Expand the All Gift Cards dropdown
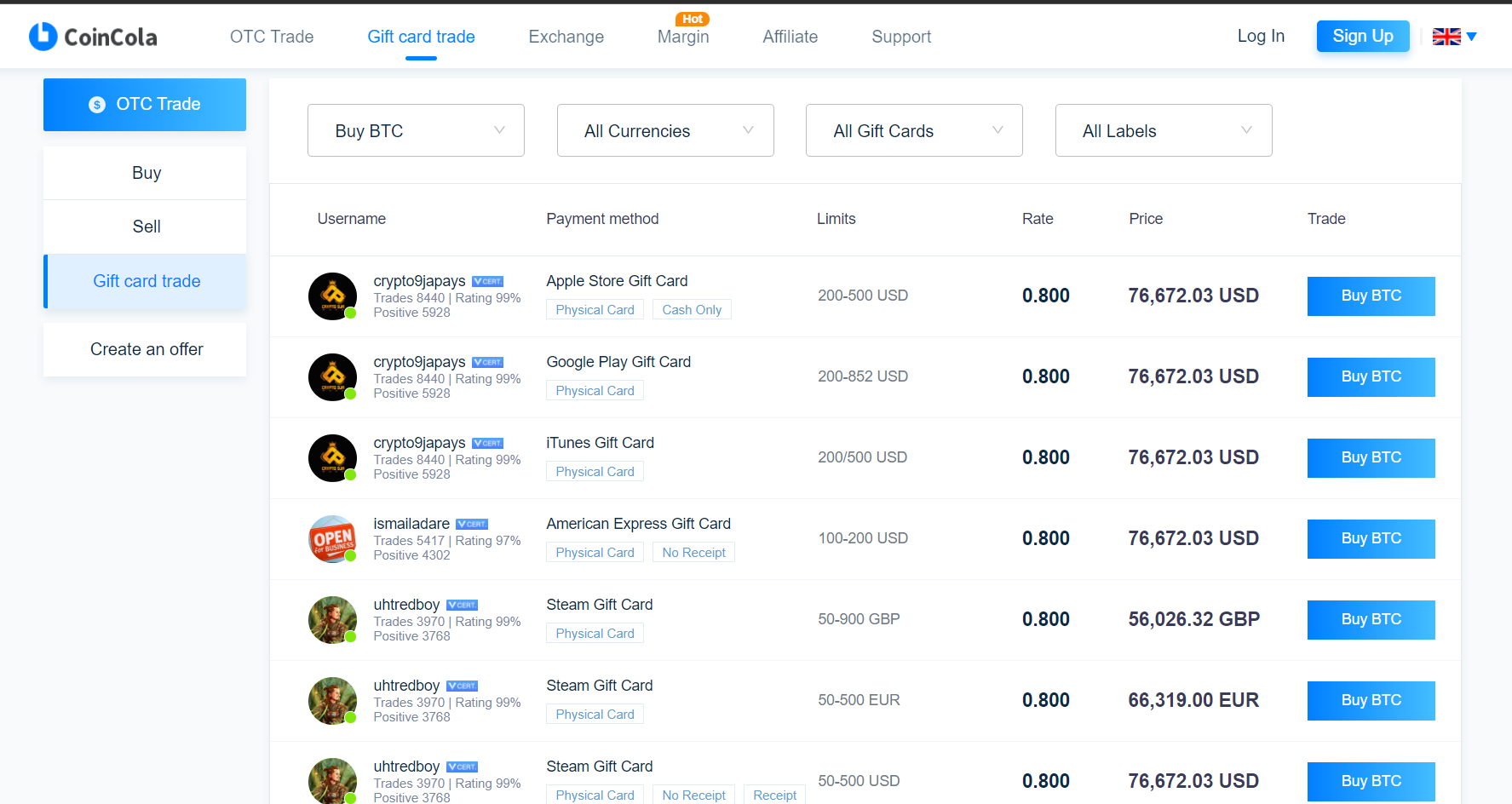The height and width of the screenshot is (804, 1512). coord(914,130)
